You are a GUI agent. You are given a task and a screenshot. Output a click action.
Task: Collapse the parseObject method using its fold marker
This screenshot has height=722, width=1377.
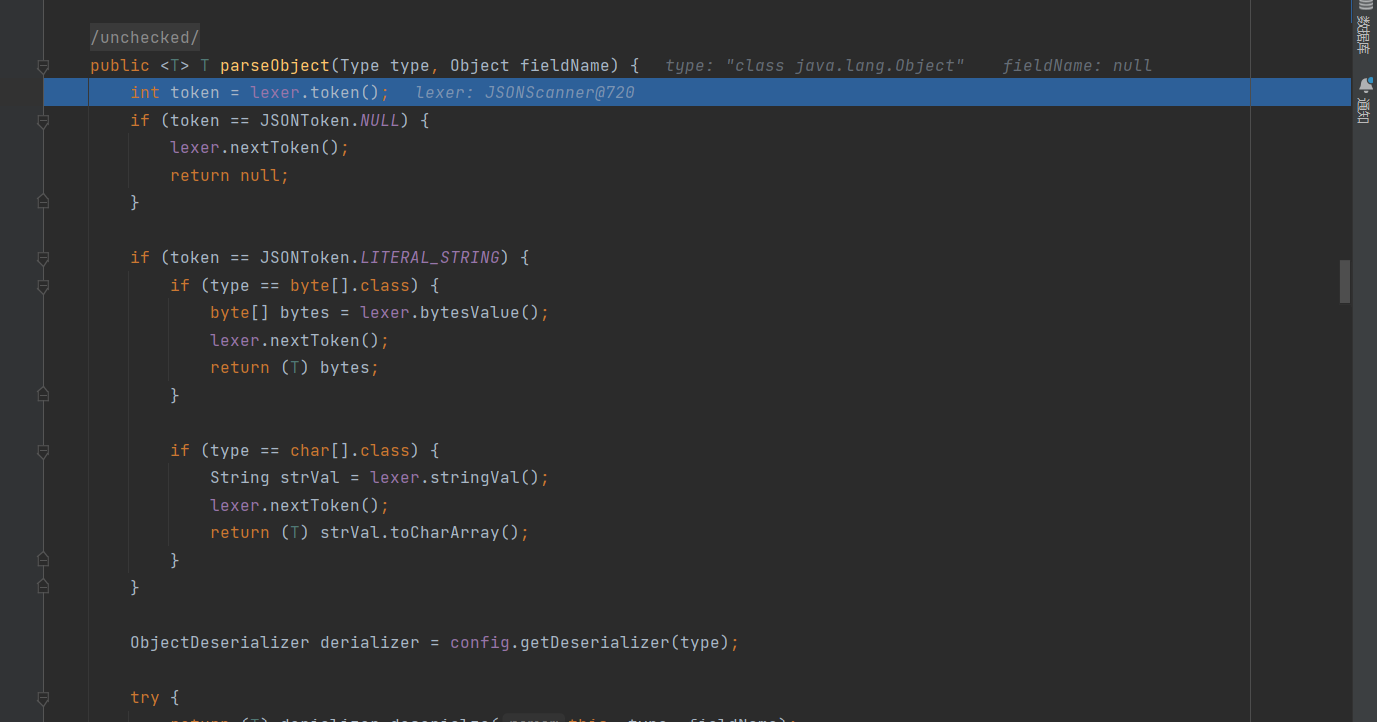pyautogui.click(x=43, y=66)
